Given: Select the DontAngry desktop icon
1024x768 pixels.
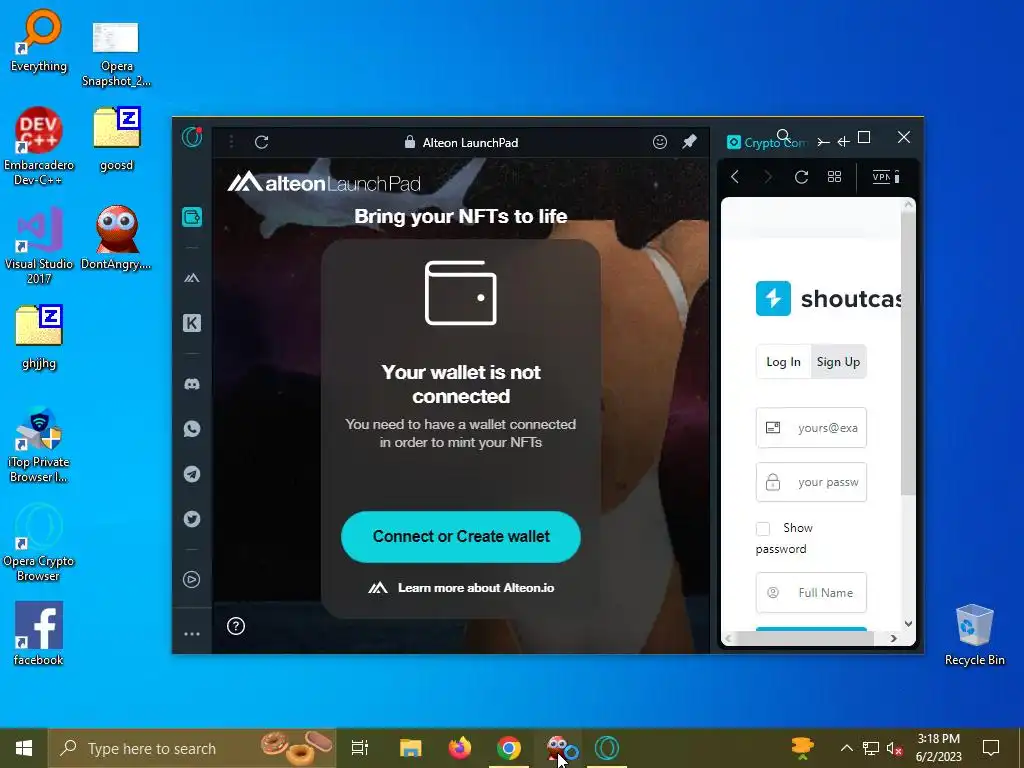Looking at the screenshot, I should [116, 238].
